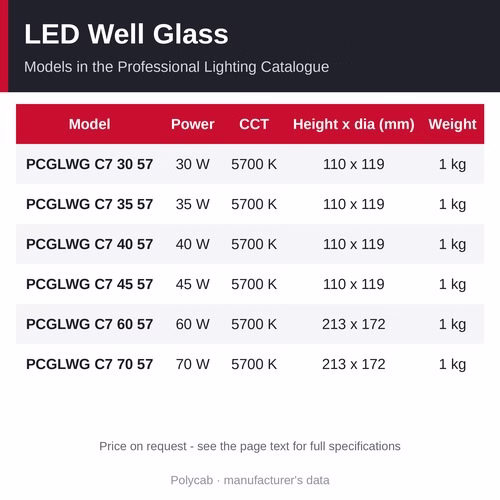Click the LED Well Glass title
Image resolution: width=500 pixels, height=500 pixels.
click(x=126, y=34)
